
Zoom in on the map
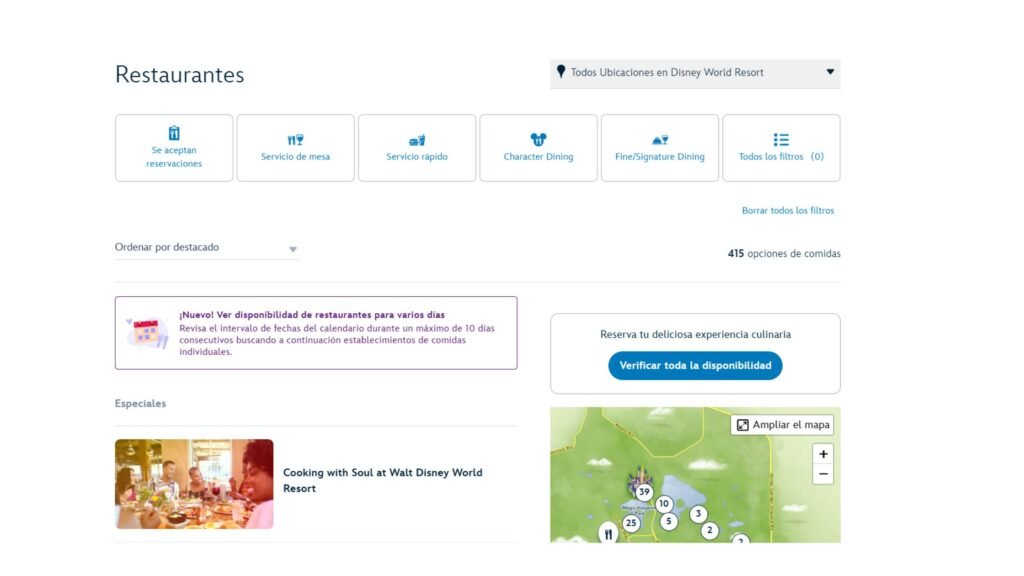(823, 454)
